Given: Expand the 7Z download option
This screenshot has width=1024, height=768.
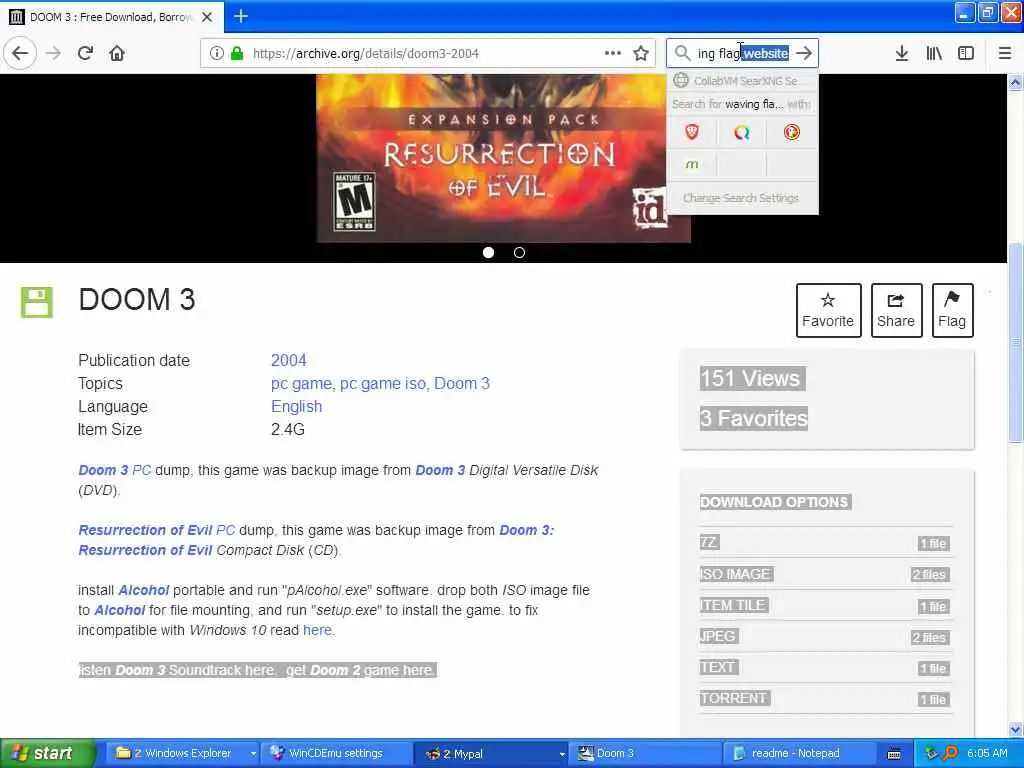Looking at the screenshot, I should coord(825,543).
